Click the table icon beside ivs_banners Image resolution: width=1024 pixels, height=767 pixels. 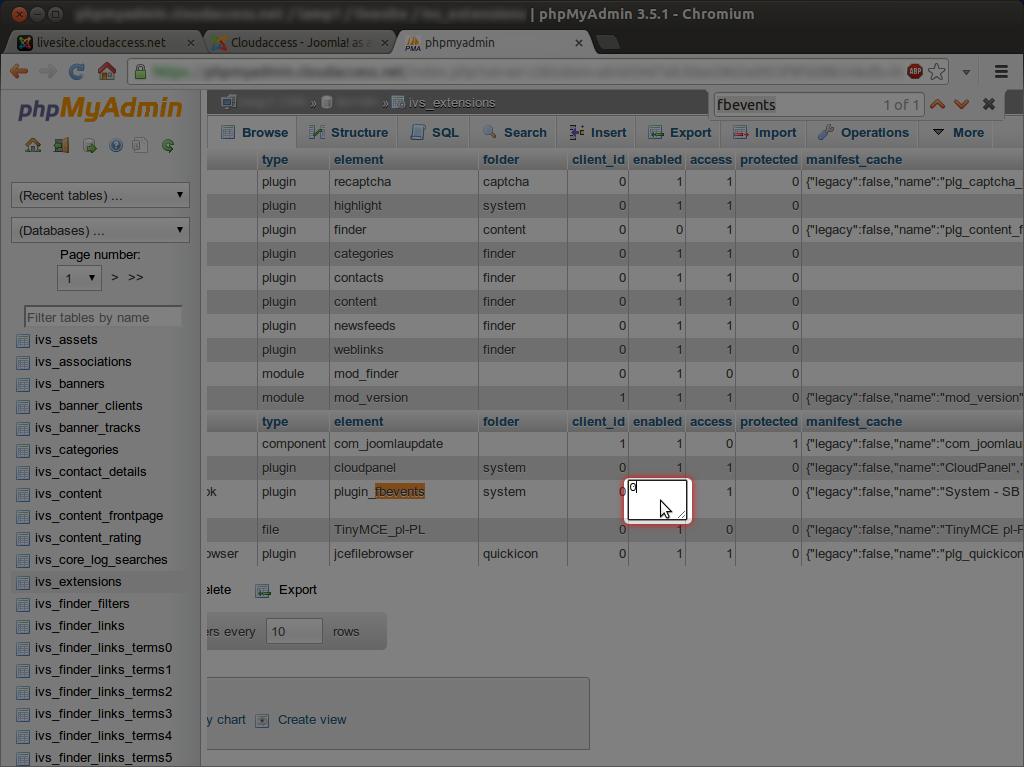tap(23, 384)
